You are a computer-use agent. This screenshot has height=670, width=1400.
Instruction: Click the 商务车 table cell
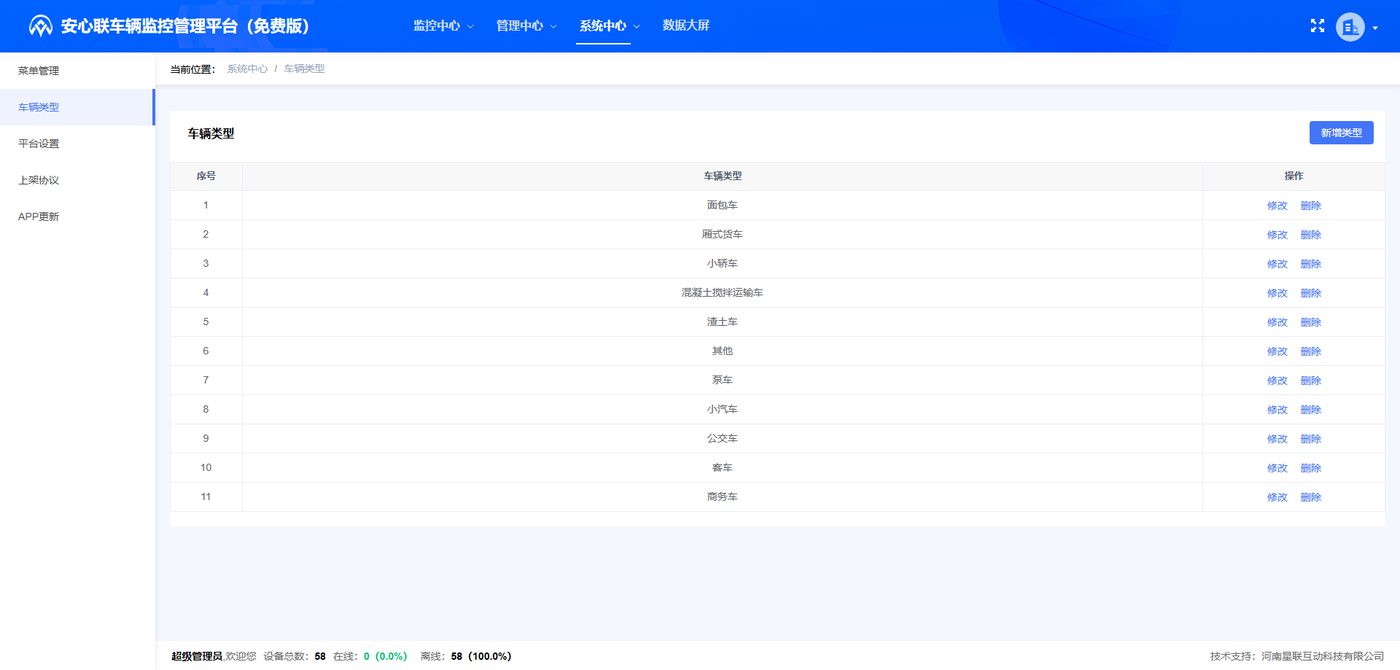click(x=722, y=496)
